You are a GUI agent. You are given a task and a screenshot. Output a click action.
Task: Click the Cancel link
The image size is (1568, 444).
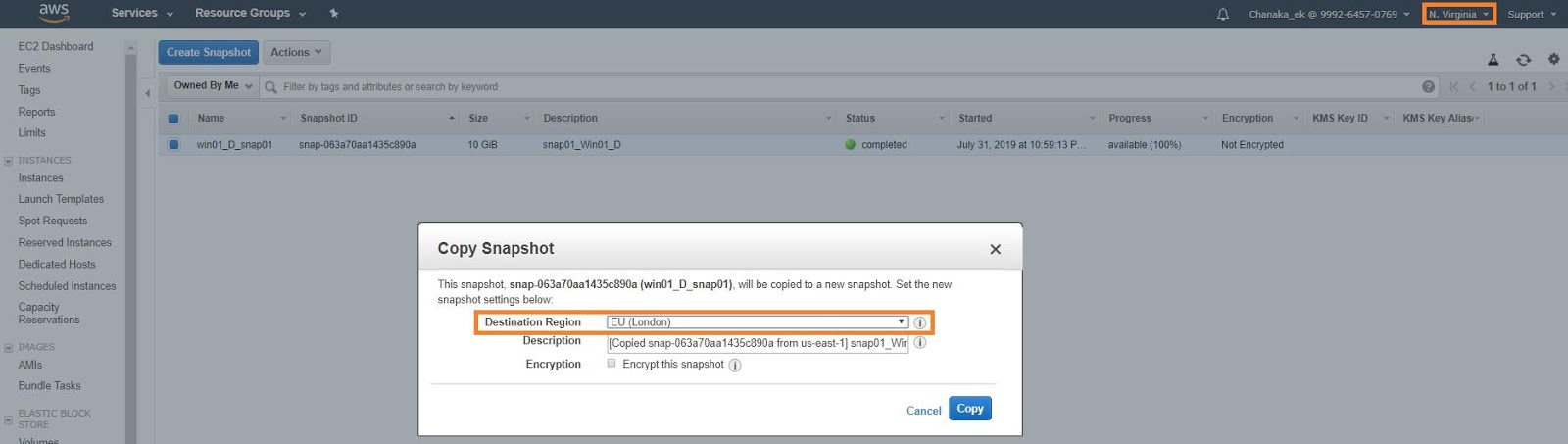coord(923,411)
